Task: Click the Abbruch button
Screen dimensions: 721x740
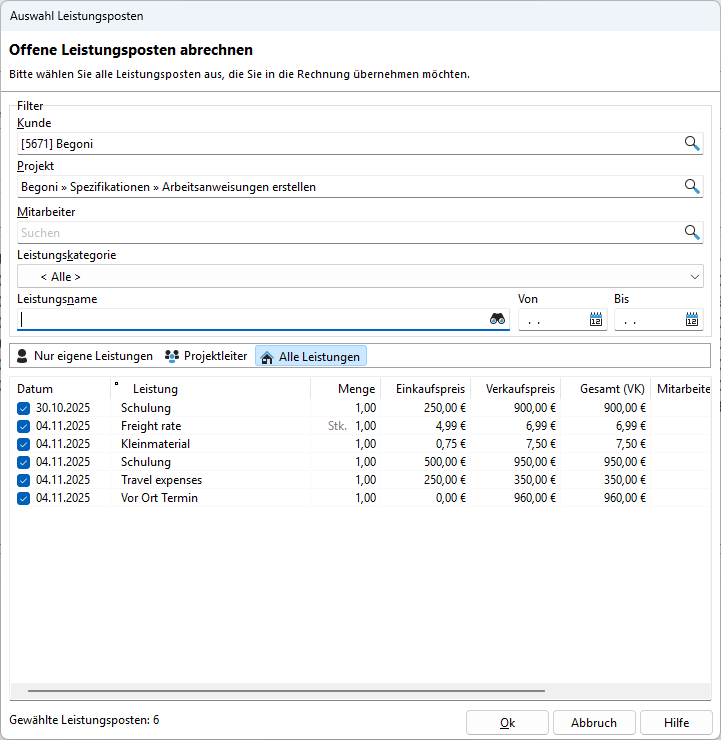Action: pyautogui.click(x=593, y=723)
